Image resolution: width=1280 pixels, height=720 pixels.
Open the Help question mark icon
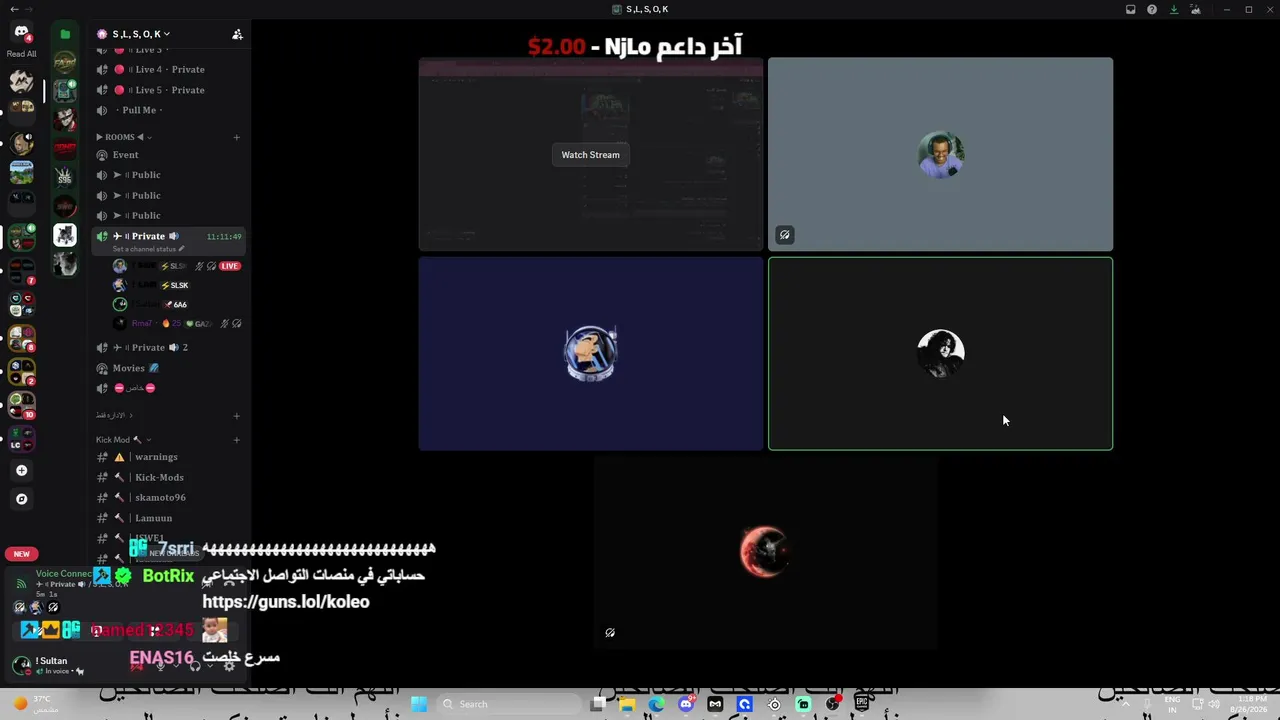1152,9
